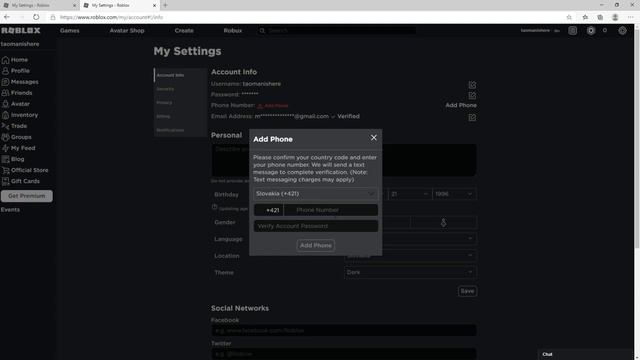Go back in the browser
The height and width of the screenshot is (360, 640).
coord(7,17)
